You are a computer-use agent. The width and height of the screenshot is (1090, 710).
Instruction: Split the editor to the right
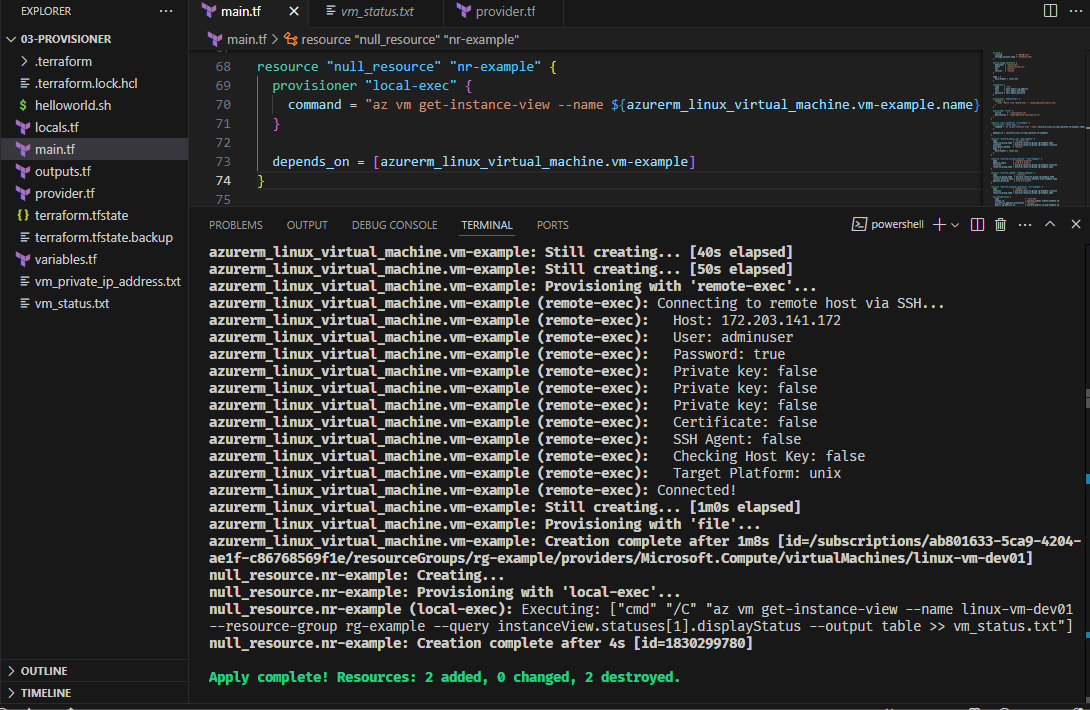click(x=1050, y=10)
